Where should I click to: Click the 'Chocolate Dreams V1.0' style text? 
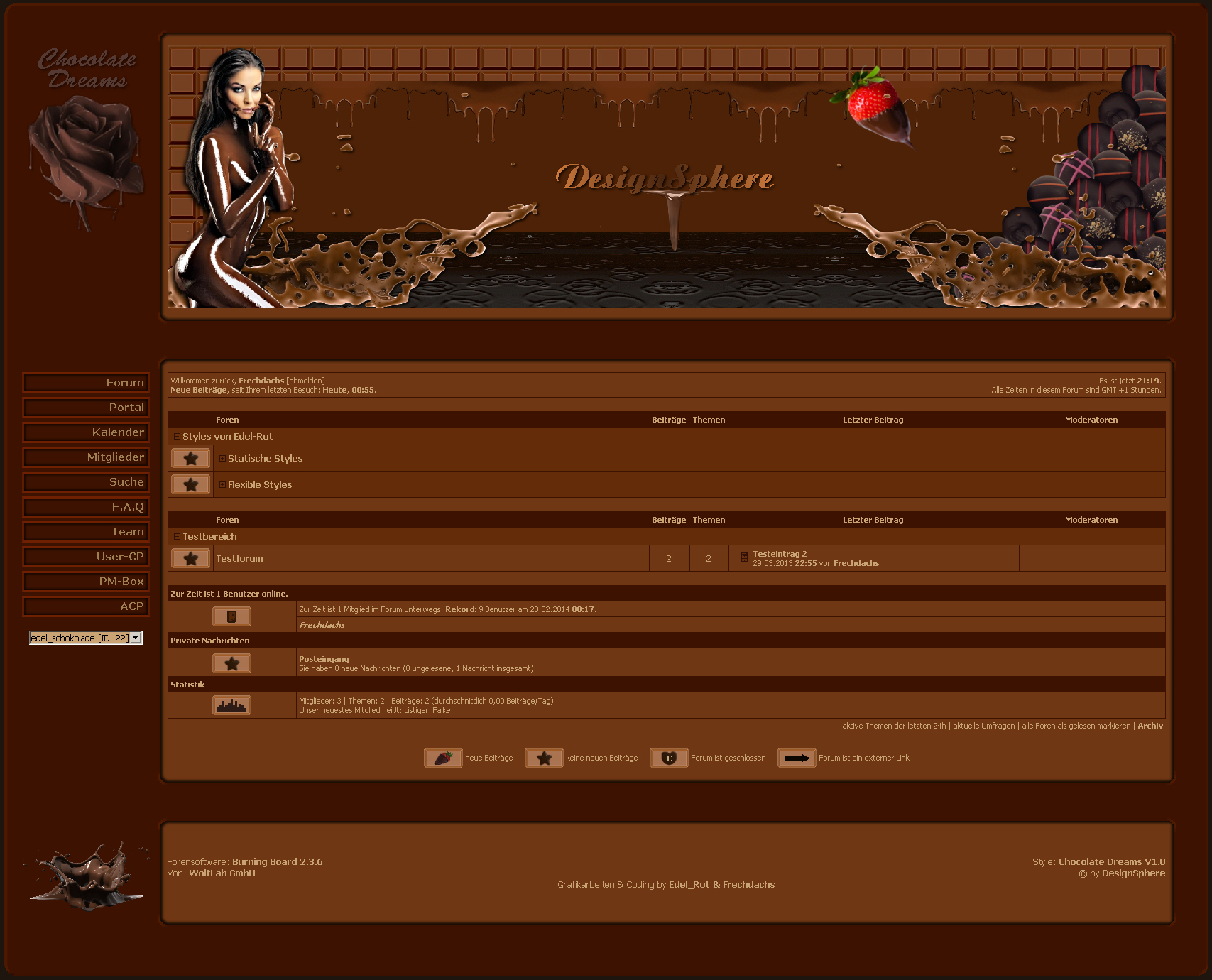1112,862
